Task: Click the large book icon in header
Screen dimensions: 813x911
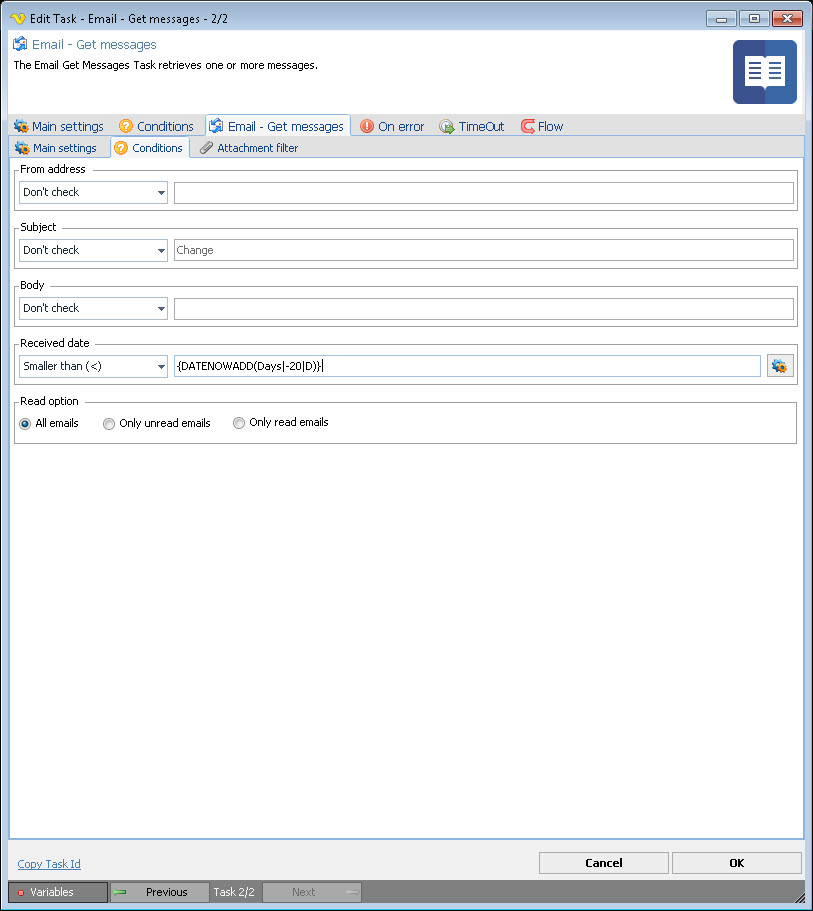Action: [x=764, y=72]
